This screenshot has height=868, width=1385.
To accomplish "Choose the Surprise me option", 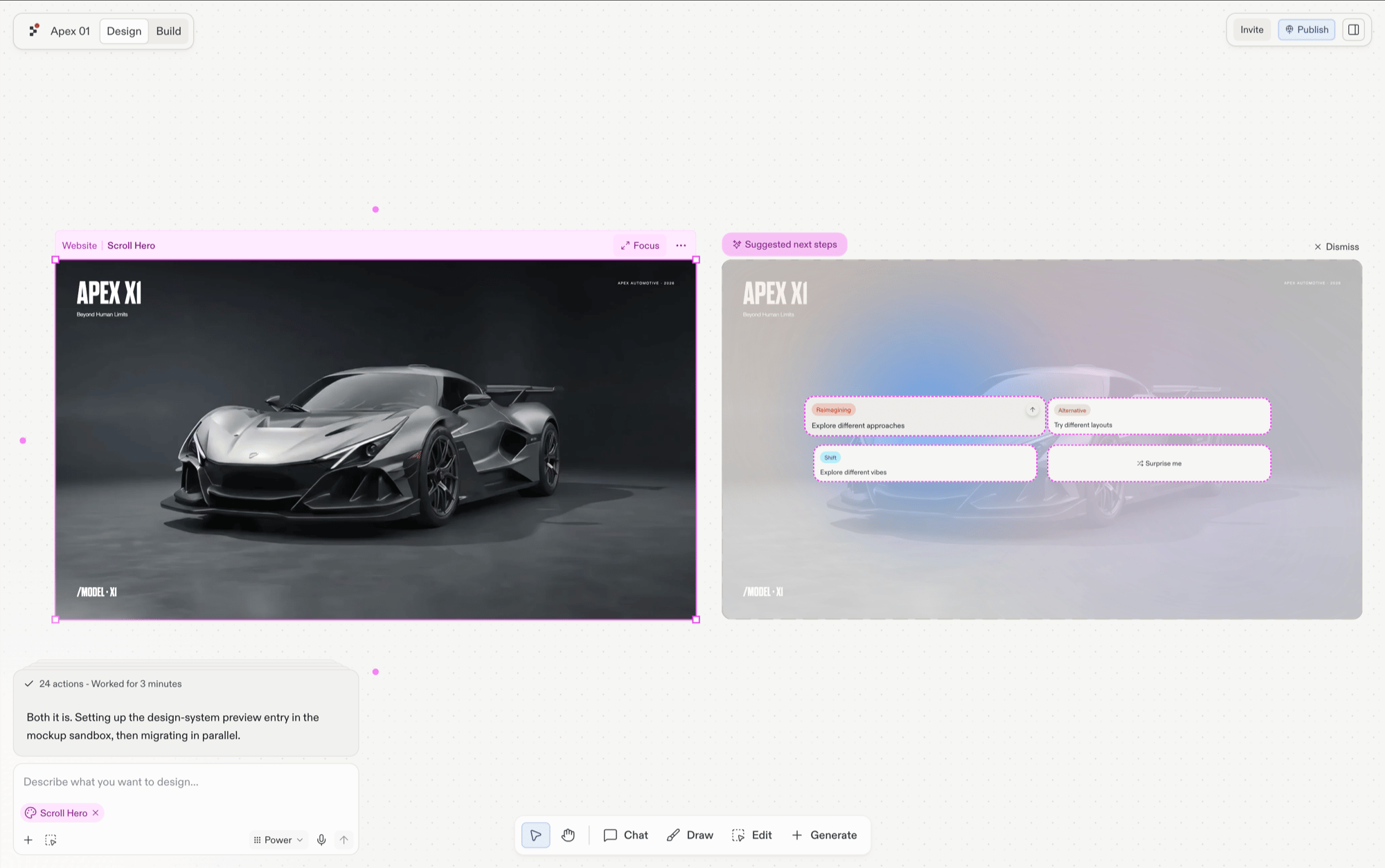I will coord(1159,464).
